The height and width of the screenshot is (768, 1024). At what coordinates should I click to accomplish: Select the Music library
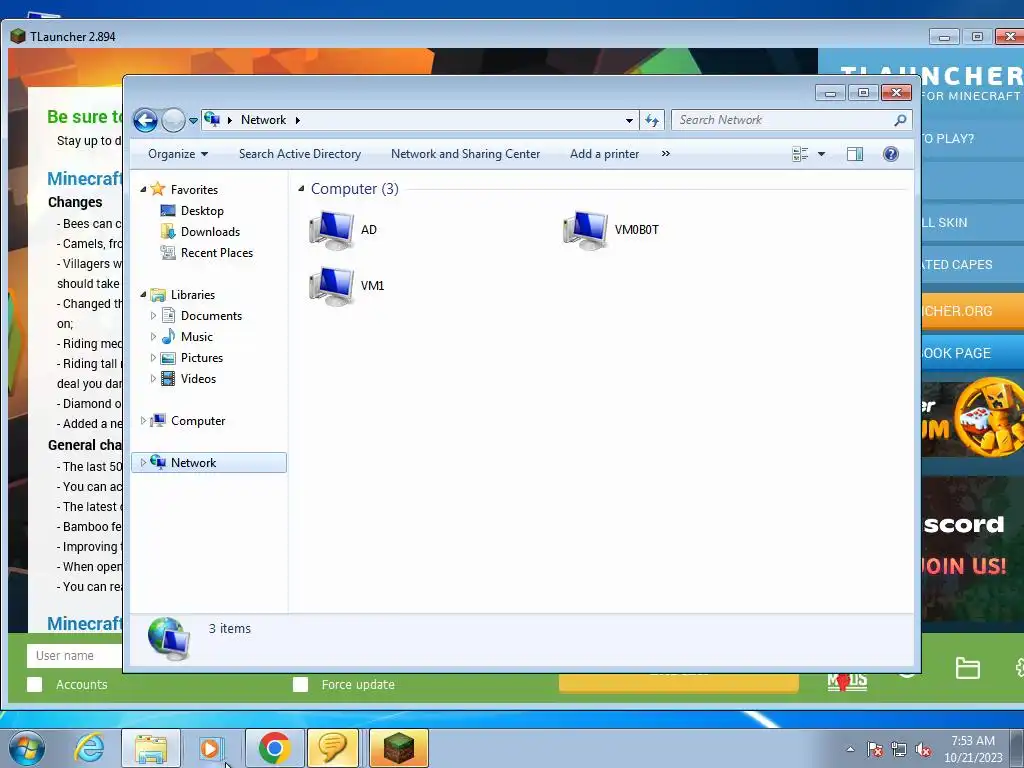[x=197, y=336]
